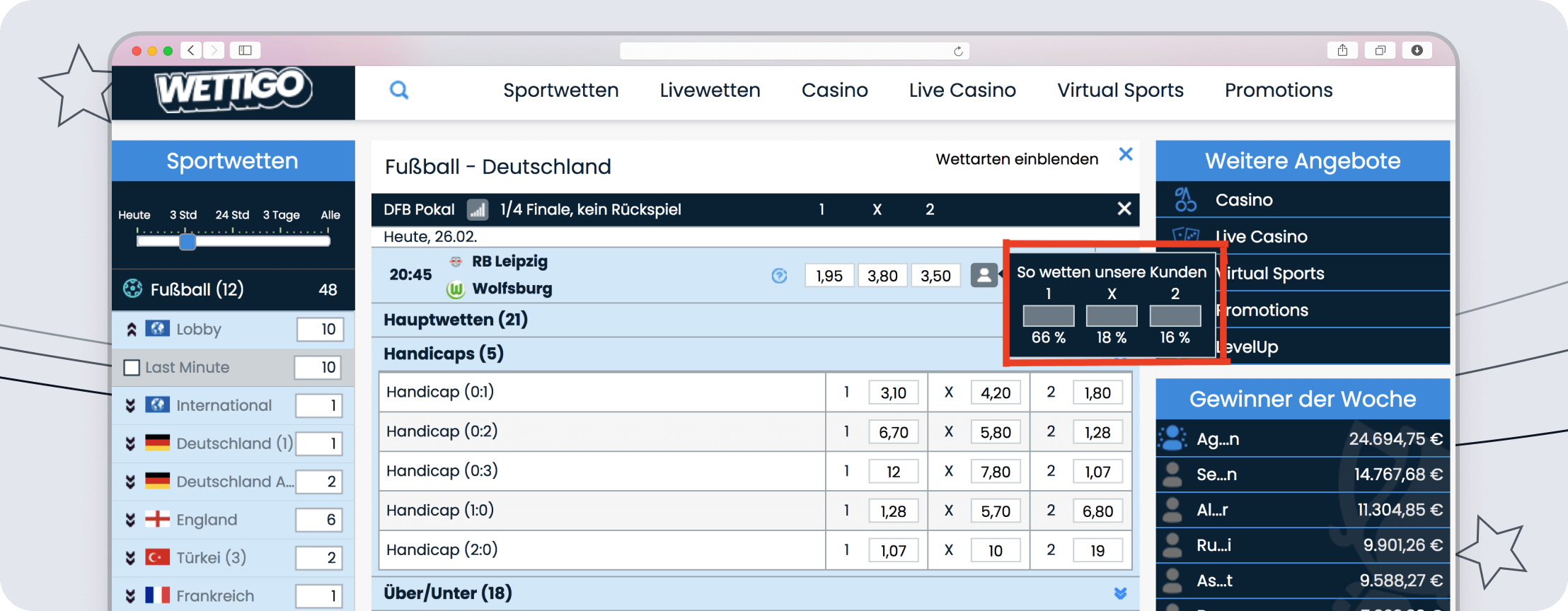Select Handicap (2:0) odds 19
The height and width of the screenshot is (611, 1568).
coord(1097,551)
